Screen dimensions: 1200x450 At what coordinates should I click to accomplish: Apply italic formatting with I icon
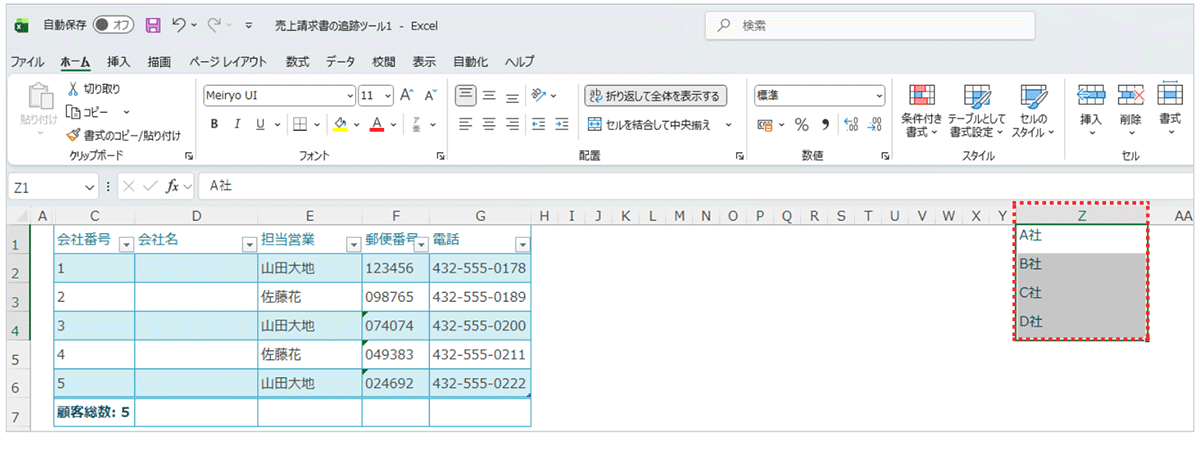(237, 125)
